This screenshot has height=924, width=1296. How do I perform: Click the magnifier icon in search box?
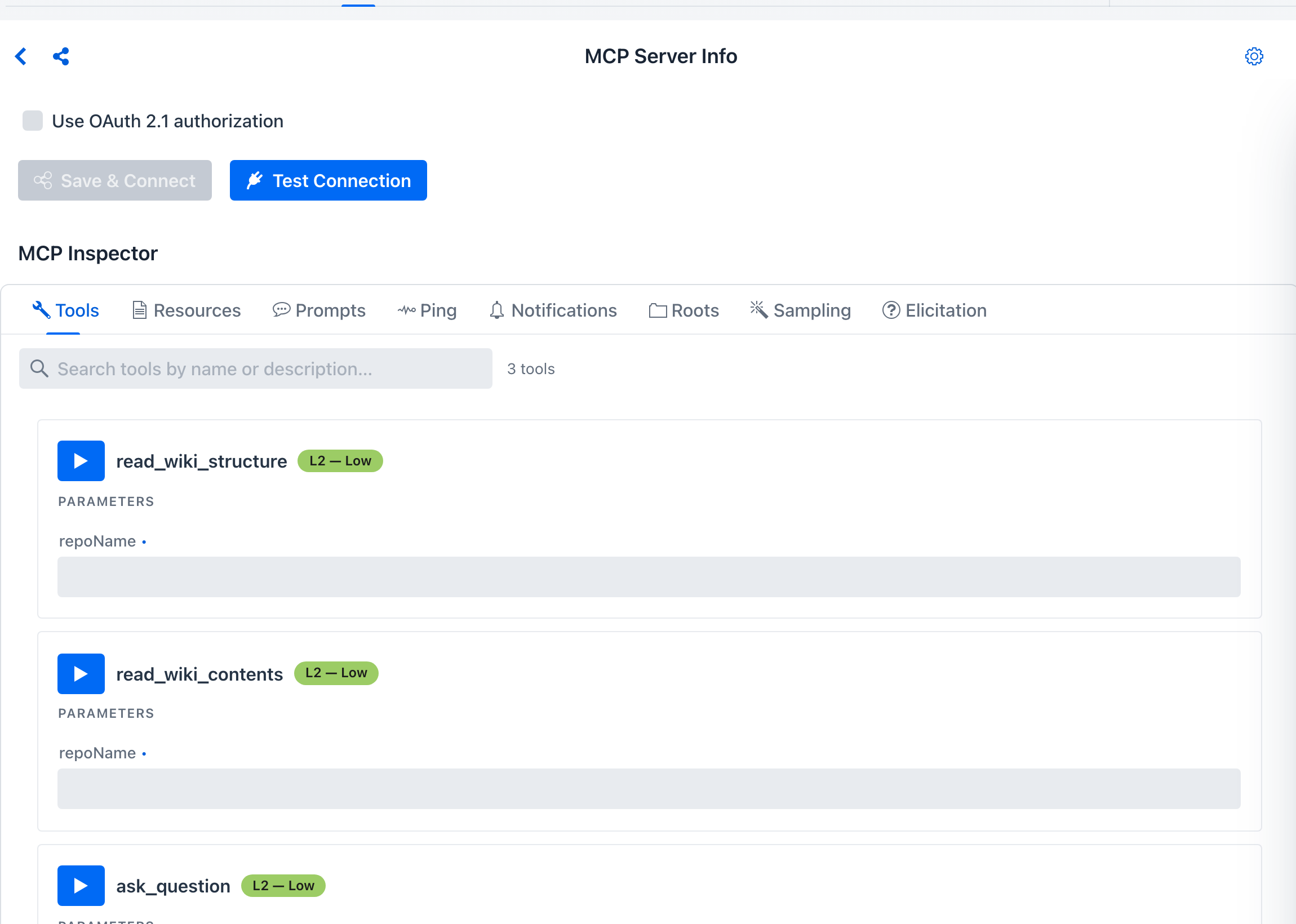[39, 368]
